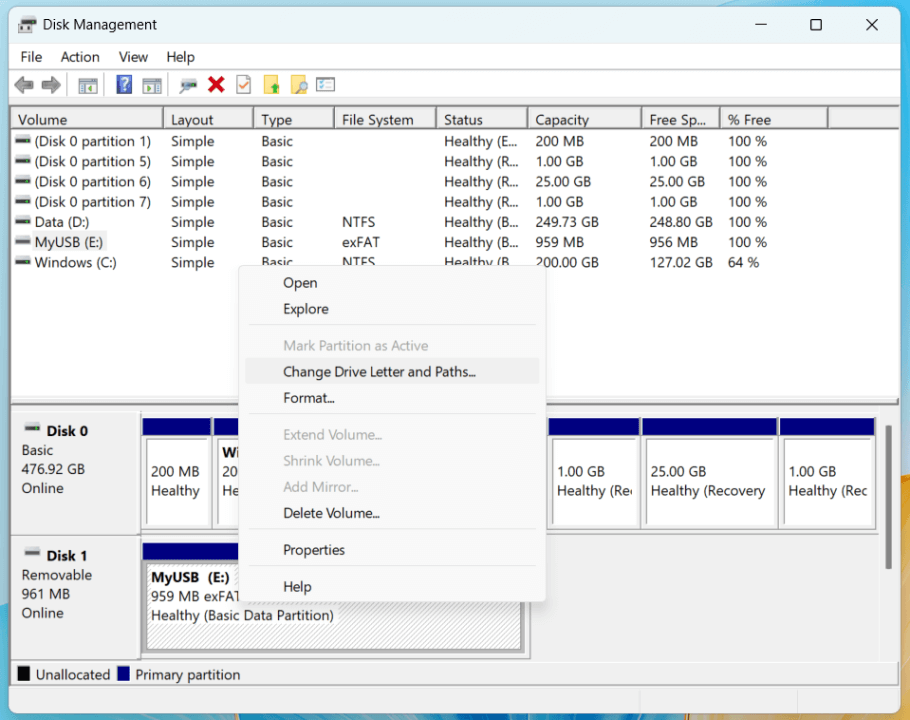Select Format from the context menu
This screenshot has width=910, height=720.
tap(310, 397)
